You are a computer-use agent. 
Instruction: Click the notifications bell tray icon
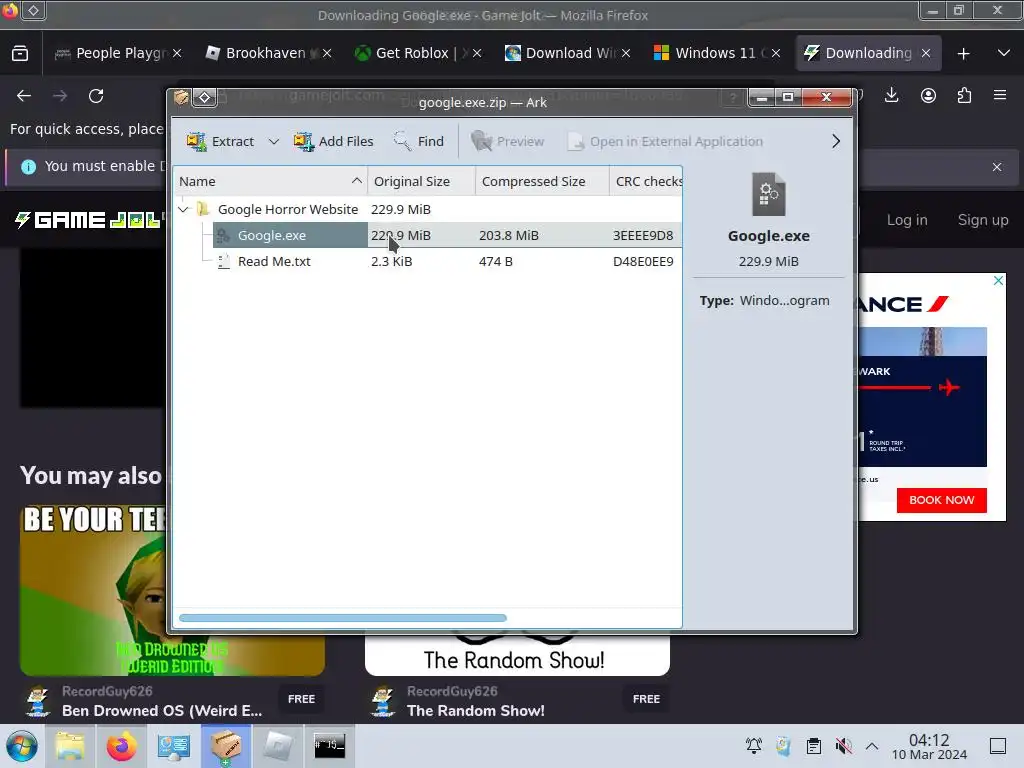754,745
